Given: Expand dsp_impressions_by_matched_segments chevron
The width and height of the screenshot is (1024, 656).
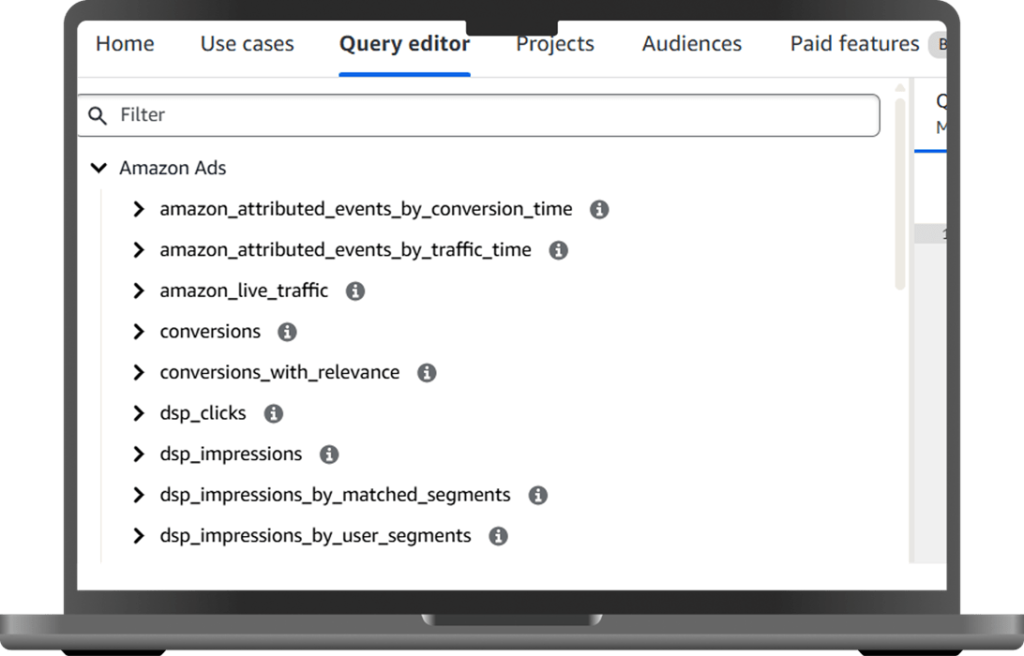Looking at the screenshot, I should point(138,495).
